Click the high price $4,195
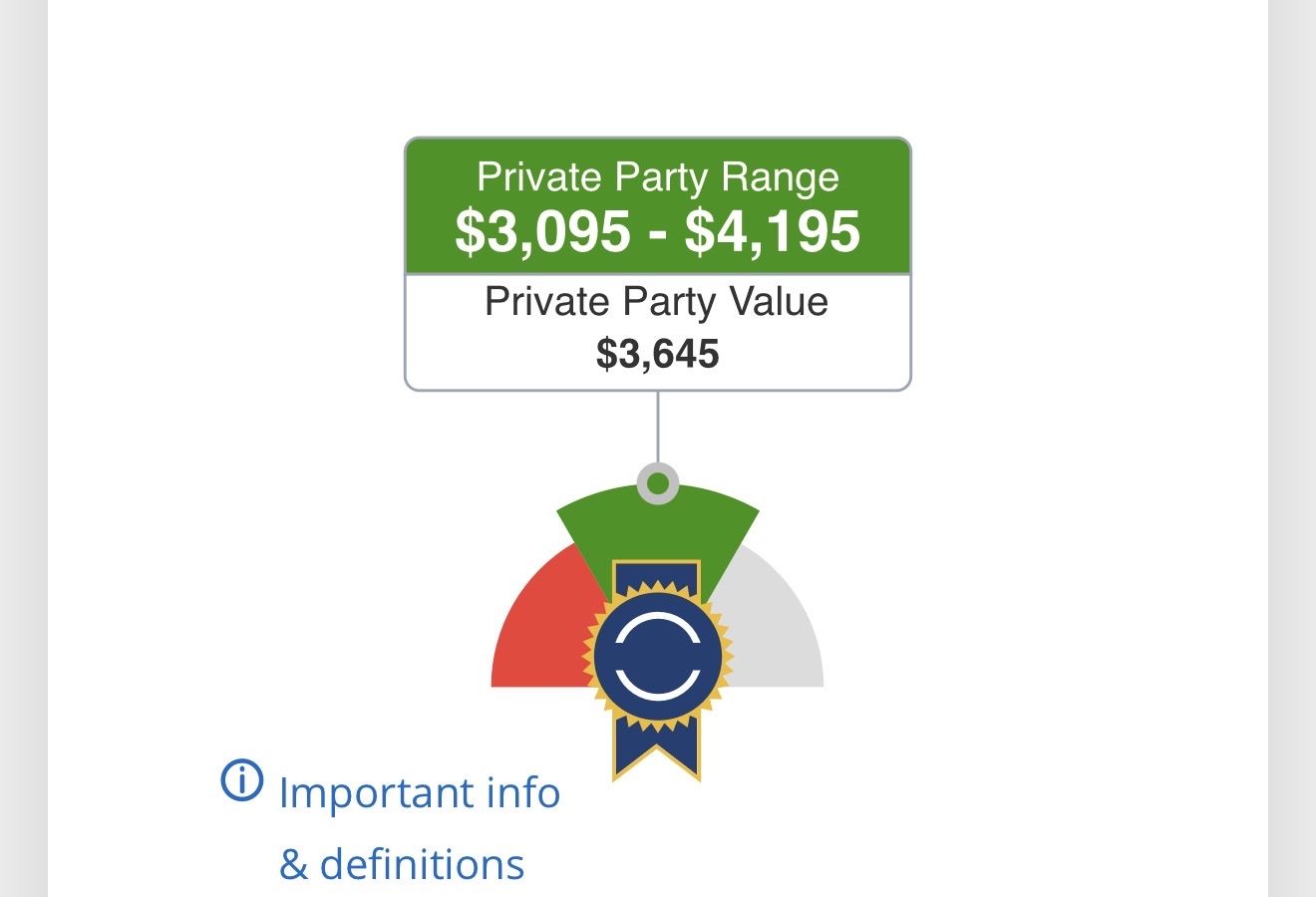Image resolution: width=1316 pixels, height=897 pixels. click(773, 231)
